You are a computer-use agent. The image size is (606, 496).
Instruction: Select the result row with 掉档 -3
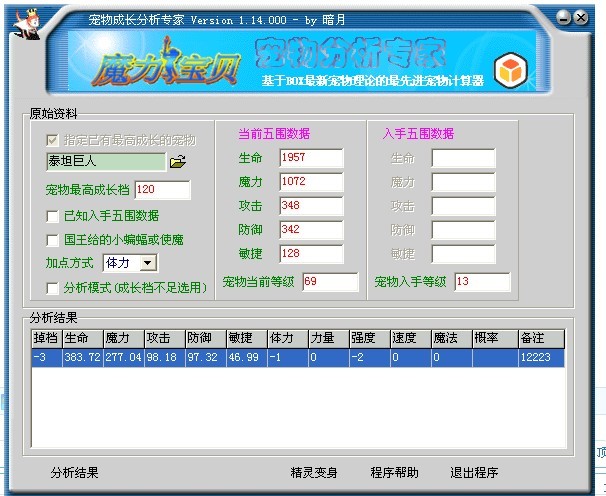click(300, 357)
